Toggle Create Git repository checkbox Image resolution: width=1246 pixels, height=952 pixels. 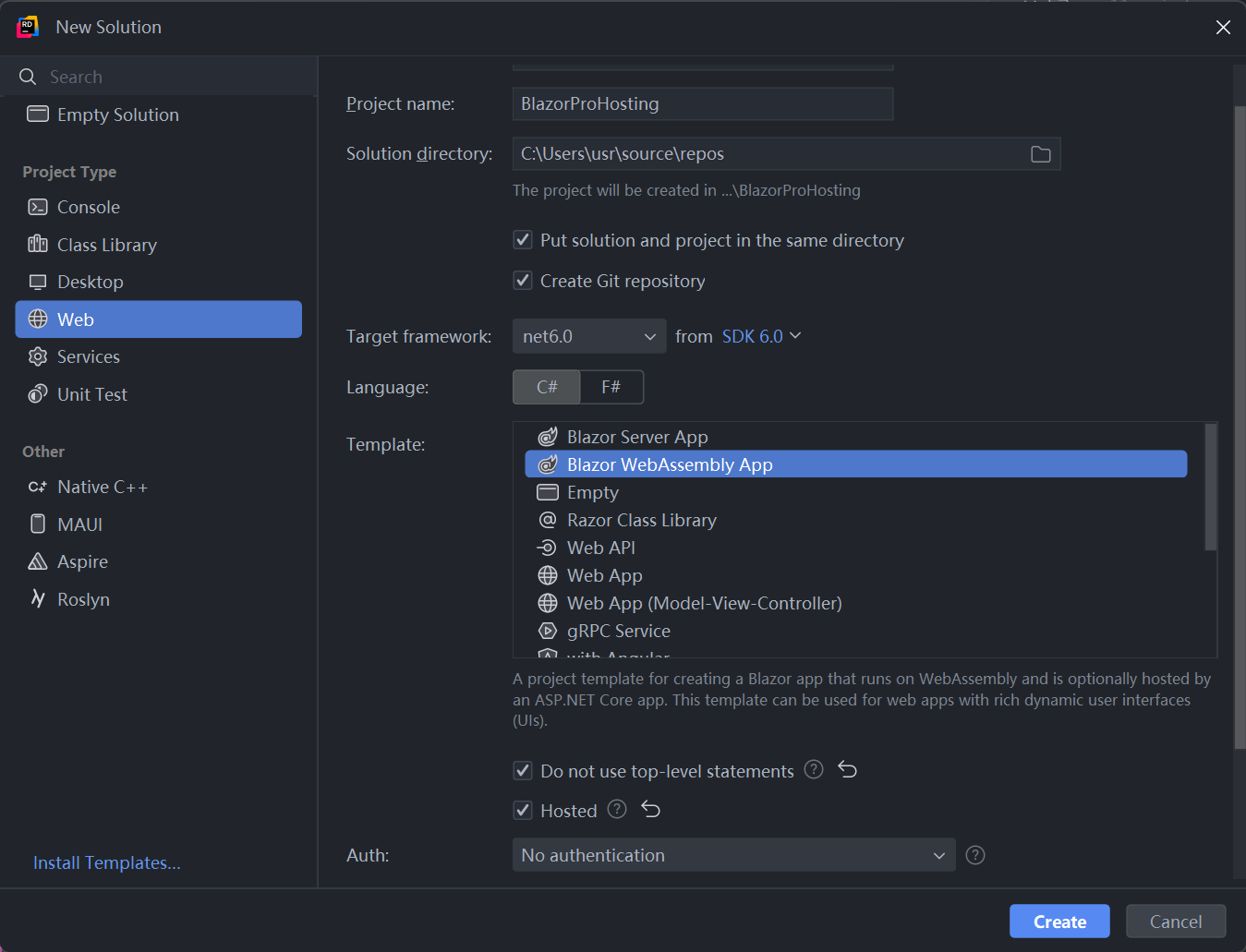click(523, 281)
